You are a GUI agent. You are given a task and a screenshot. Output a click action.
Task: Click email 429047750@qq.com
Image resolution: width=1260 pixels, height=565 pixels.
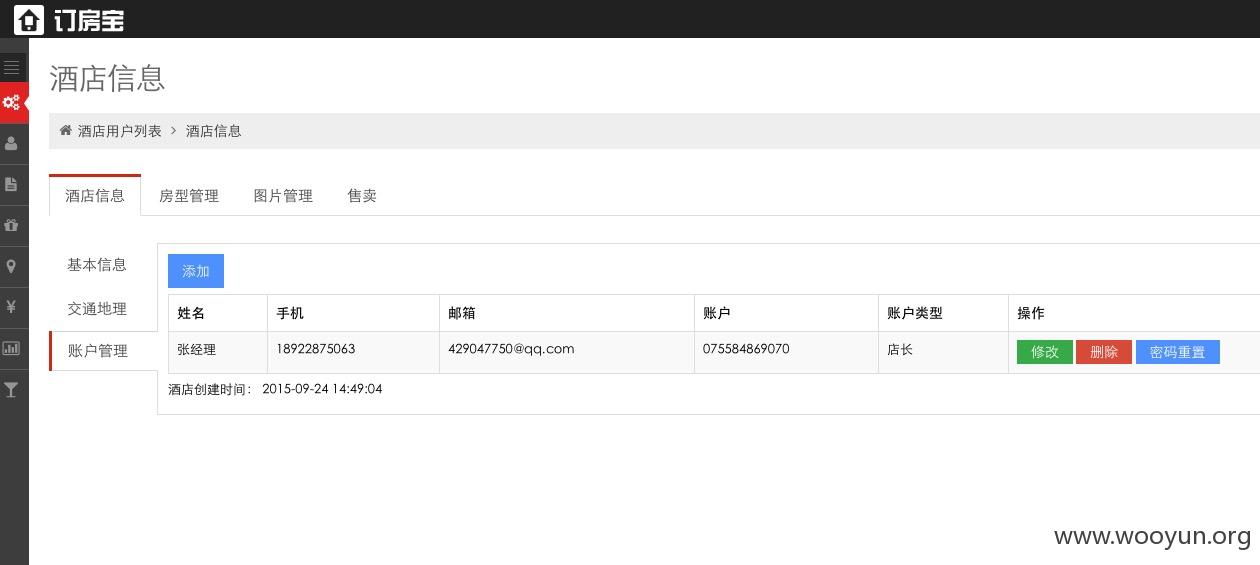(x=511, y=349)
